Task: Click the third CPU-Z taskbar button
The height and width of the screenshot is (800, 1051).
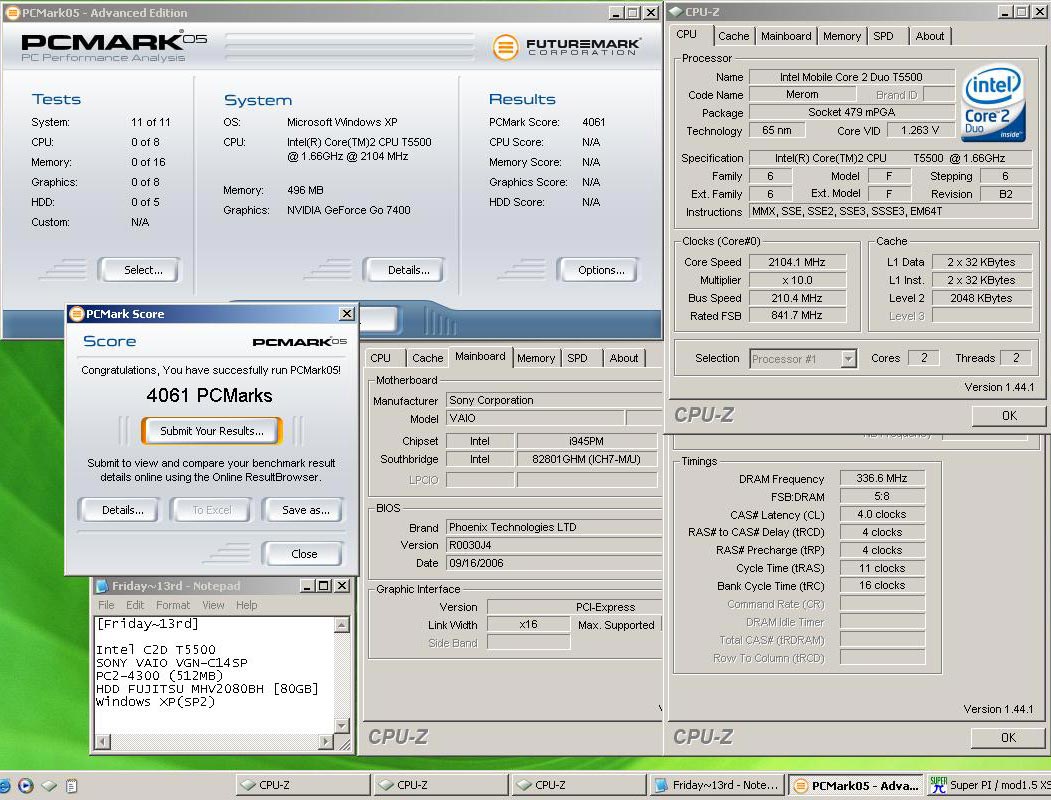Action: tap(578, 785)
